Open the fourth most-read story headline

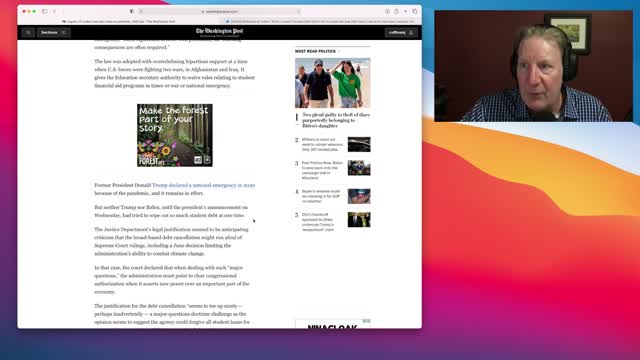(x=321, y=196)
